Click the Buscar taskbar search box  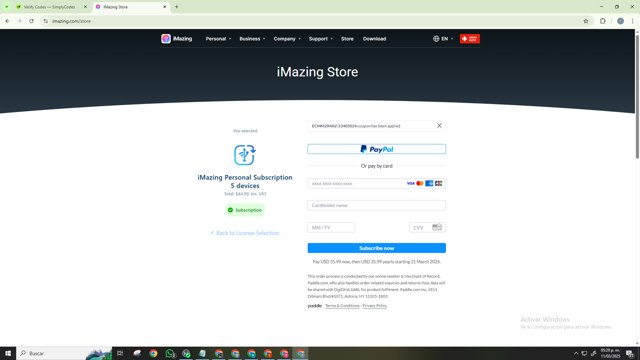coord(64,353)
